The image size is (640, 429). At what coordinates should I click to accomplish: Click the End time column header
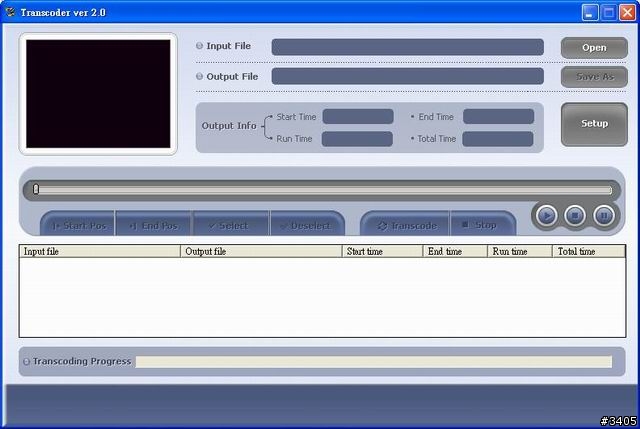pyautogui.click(x=455, y=251)
